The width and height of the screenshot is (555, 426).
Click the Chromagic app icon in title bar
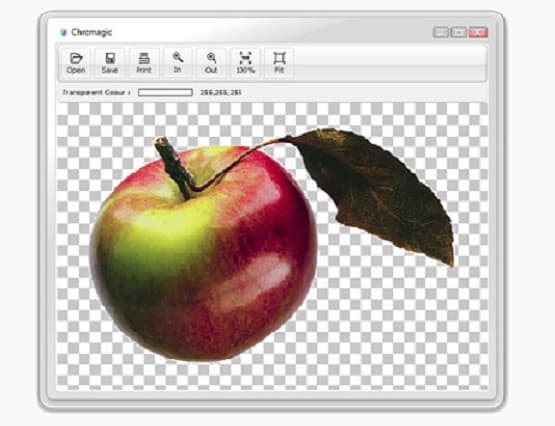pyautogui.click(x=63, y=33)
